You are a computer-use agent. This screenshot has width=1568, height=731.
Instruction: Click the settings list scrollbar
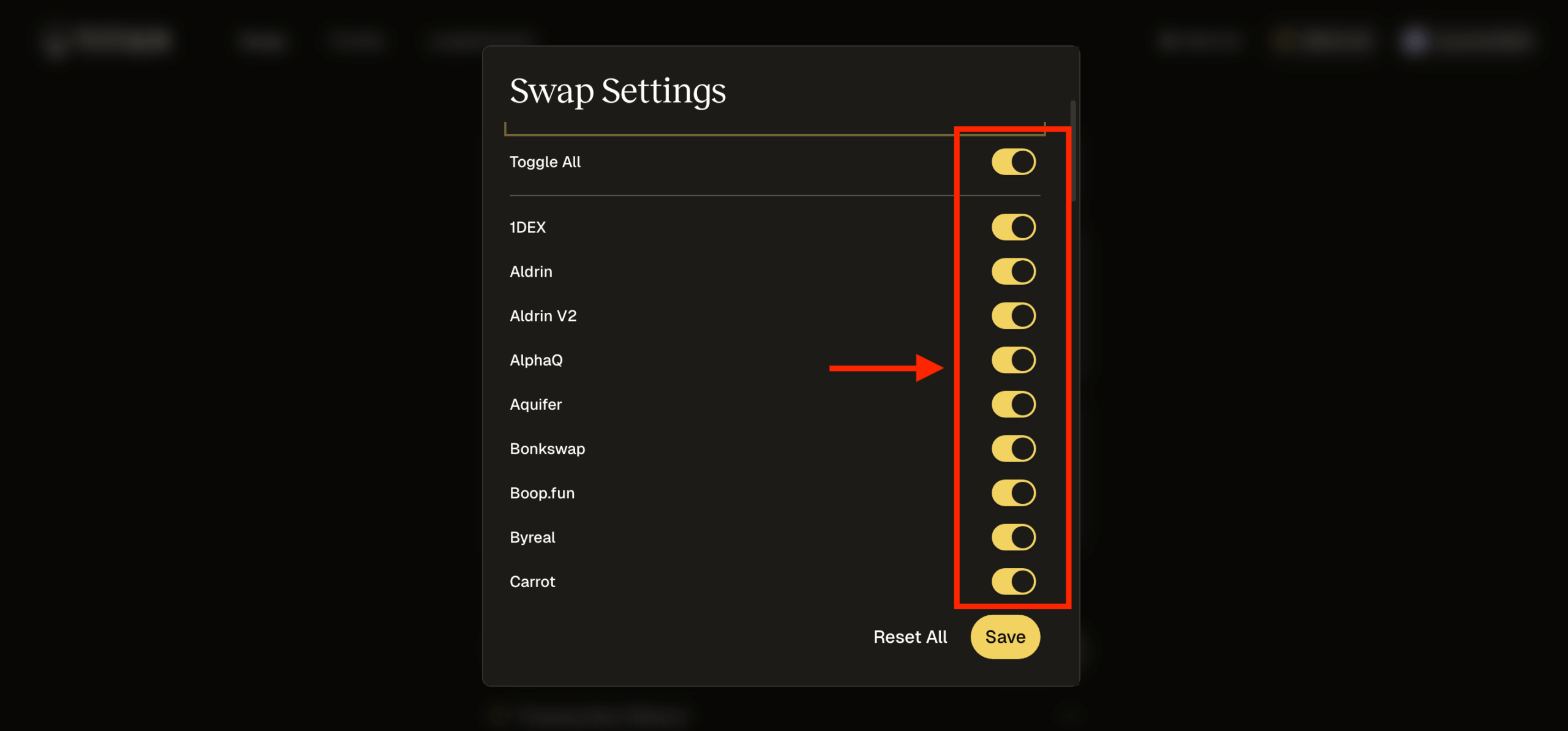(x=1073, y=151)
